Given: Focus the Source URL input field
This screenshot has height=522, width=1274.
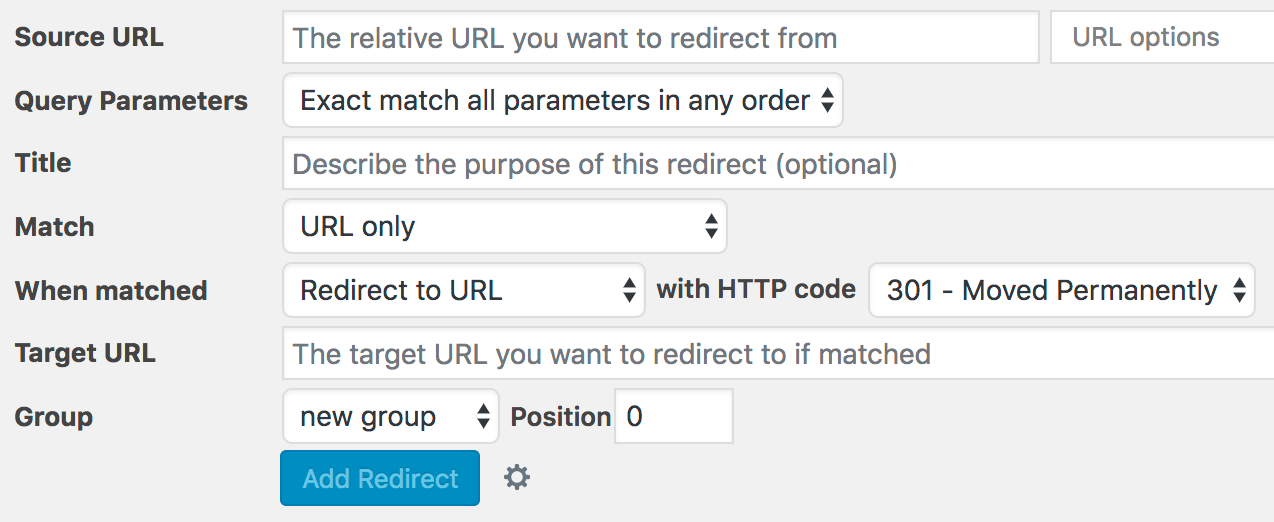Looking at the screenshot, I should [660, 38].
